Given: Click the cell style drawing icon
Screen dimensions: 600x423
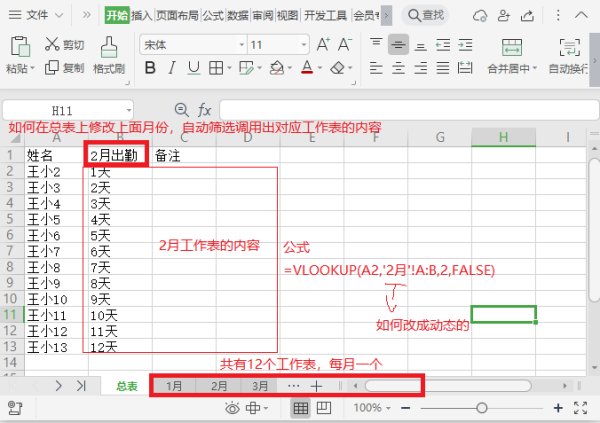Looking at the screenshot, I should coord(246,68).
